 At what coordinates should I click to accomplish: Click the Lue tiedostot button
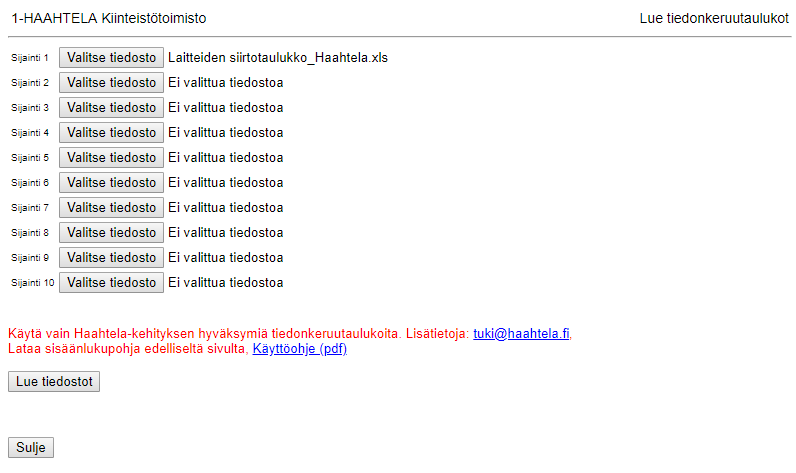(54, 382)
